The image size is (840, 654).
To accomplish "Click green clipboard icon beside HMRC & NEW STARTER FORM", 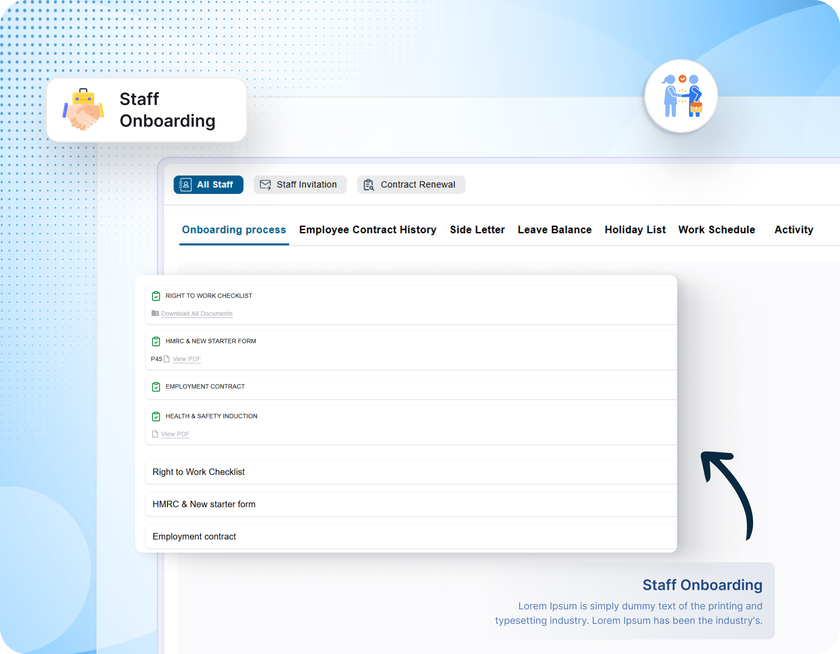I will 156,341.
